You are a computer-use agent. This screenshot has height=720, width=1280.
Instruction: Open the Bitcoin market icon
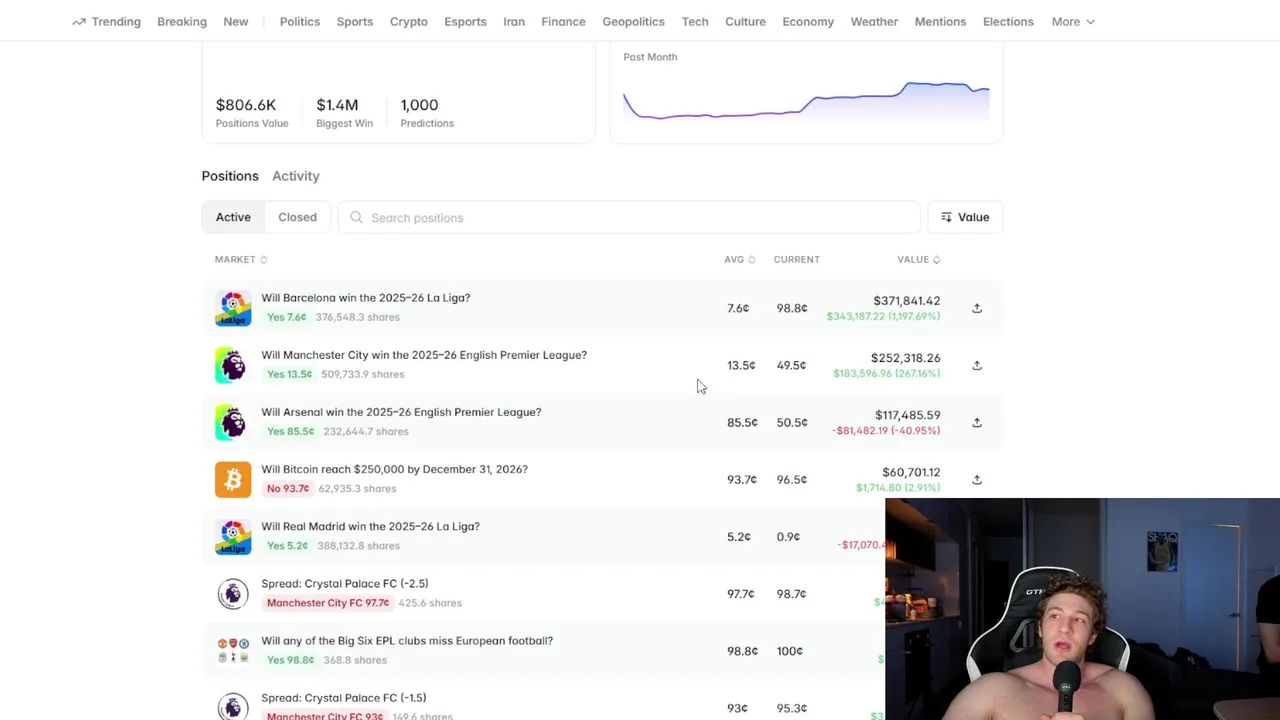pyautogui.click(x=233, y=479)
